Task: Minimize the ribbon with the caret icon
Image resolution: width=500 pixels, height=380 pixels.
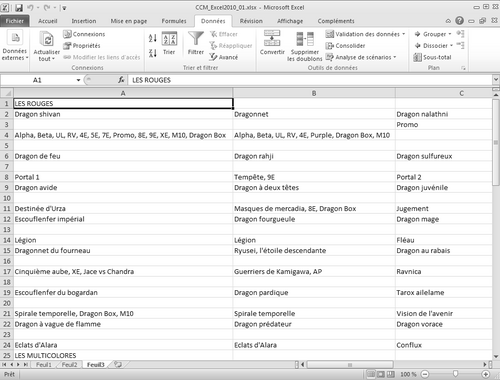Action: [x=448, y=21]
